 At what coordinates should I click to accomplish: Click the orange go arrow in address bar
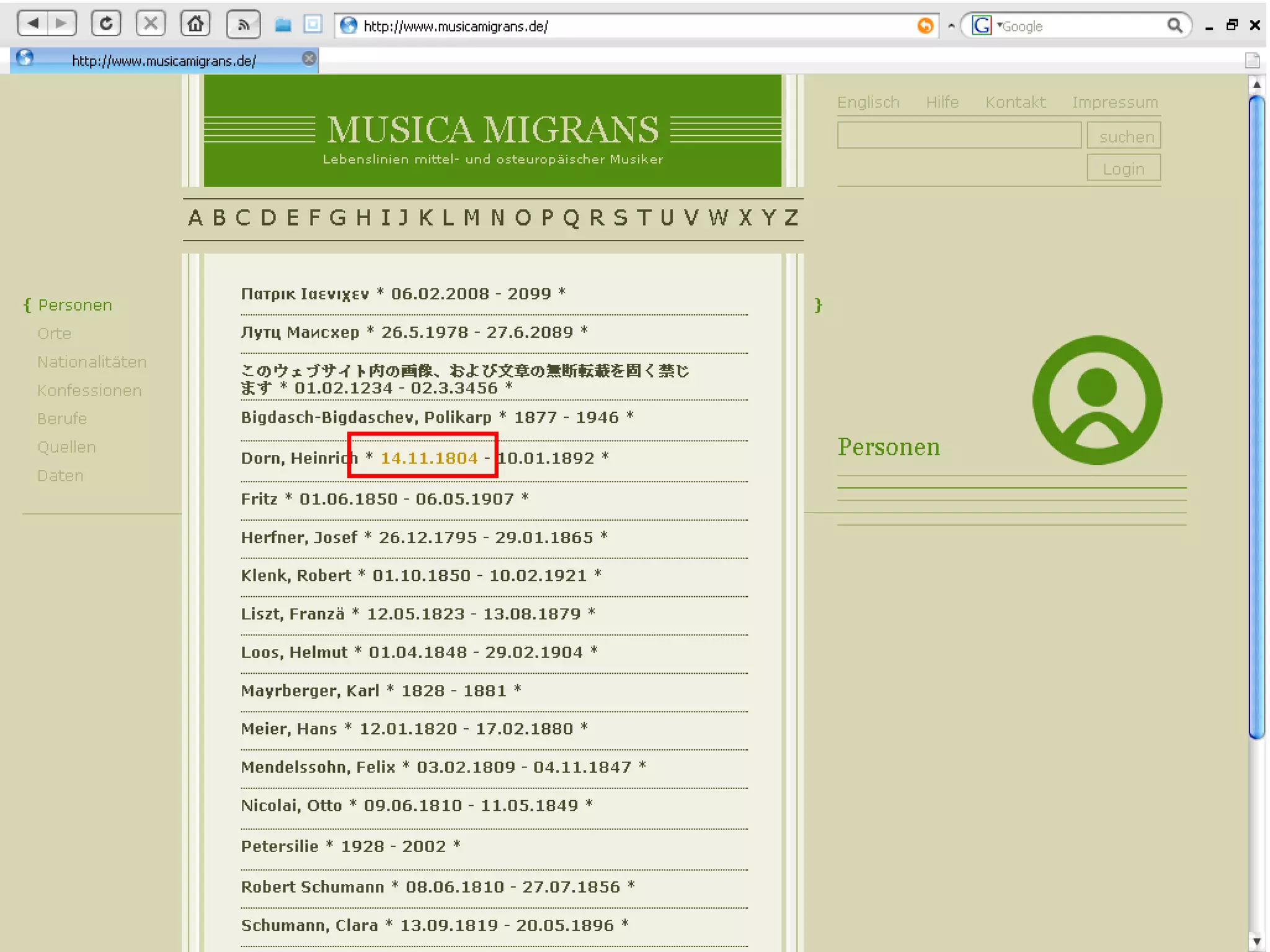(x=925, y=25)
